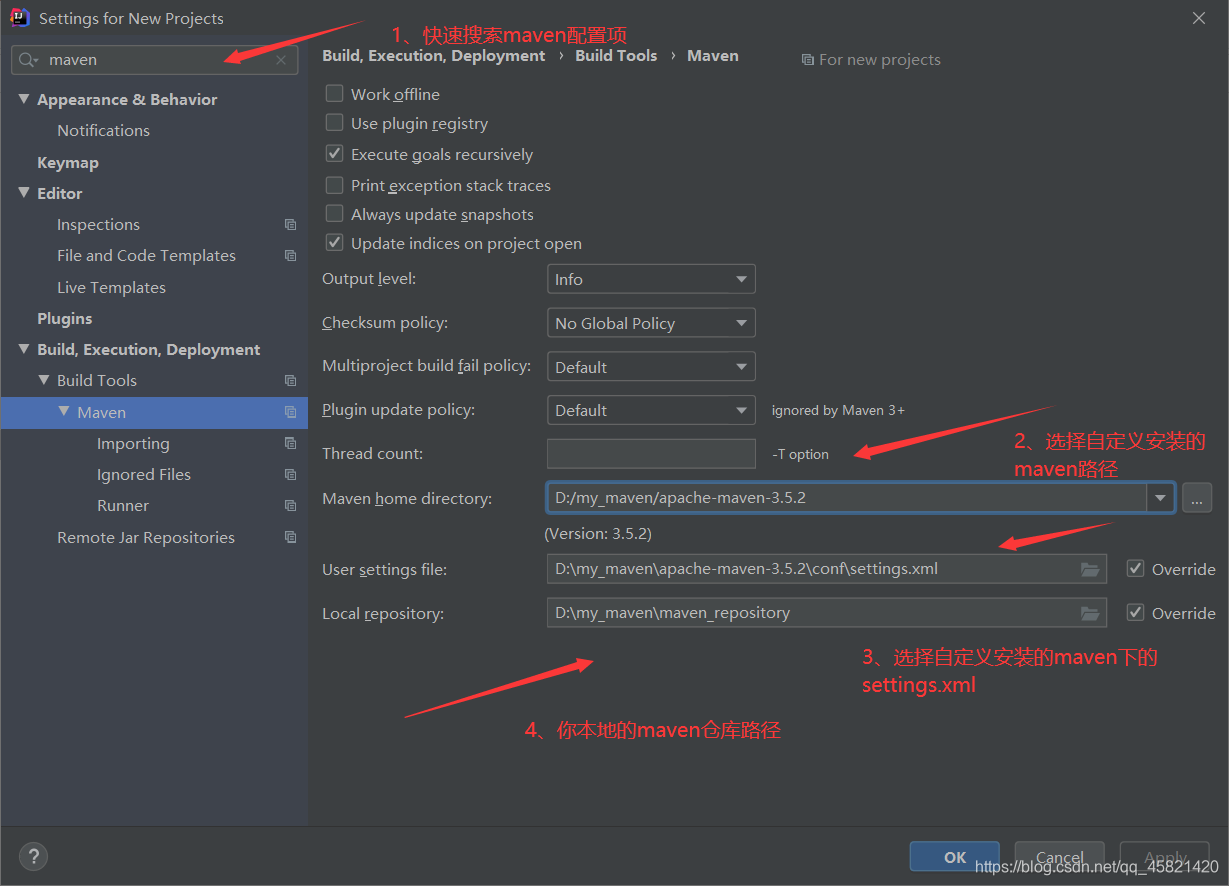Viewport: 1229px width, 886px height.
Task: Open Live Templates settings page
Action: [x=111, y=288]
